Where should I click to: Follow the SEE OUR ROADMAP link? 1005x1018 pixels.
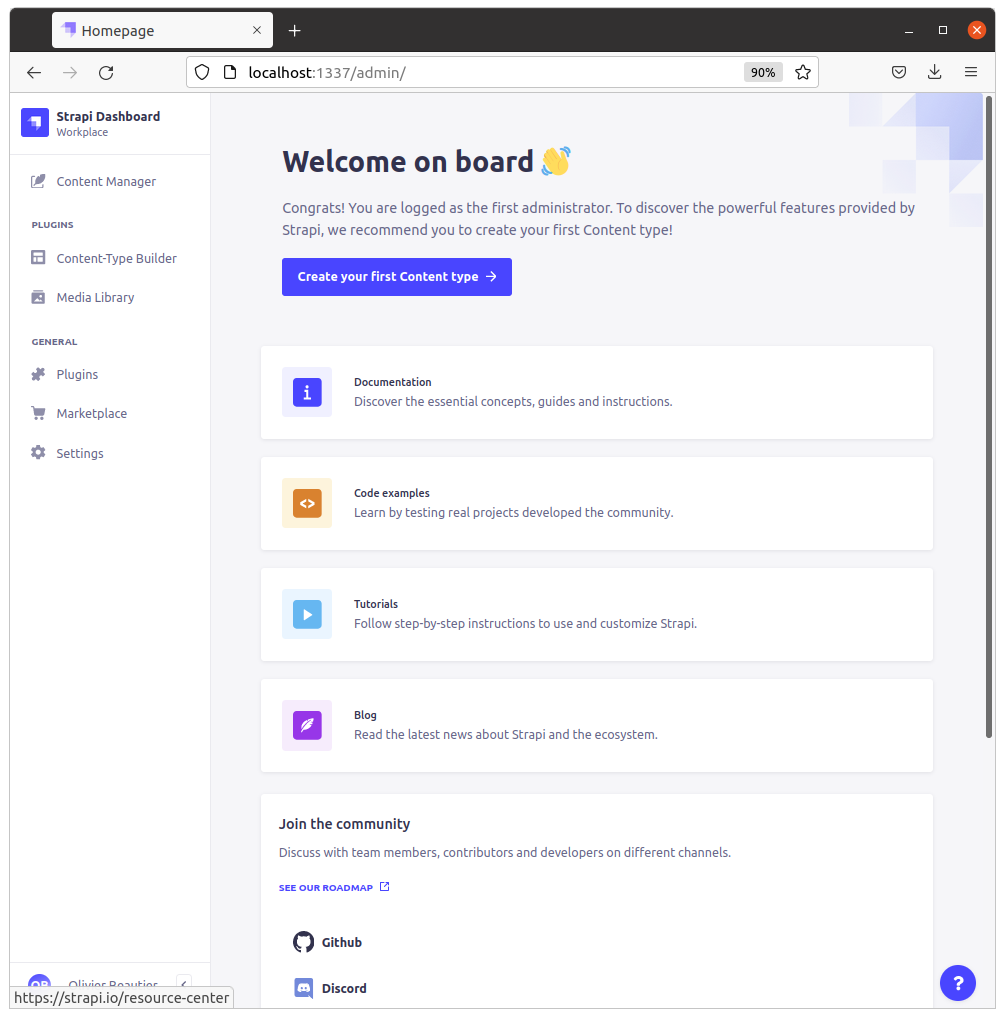(x=327, y=887)
